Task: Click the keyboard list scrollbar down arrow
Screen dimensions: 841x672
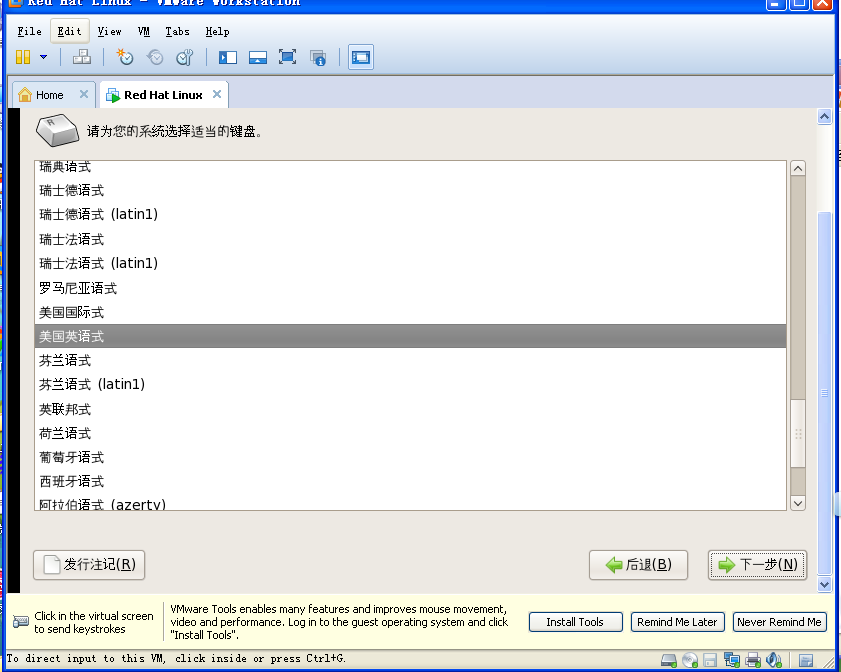Action: pyautogui.click(x=797, y=502)
